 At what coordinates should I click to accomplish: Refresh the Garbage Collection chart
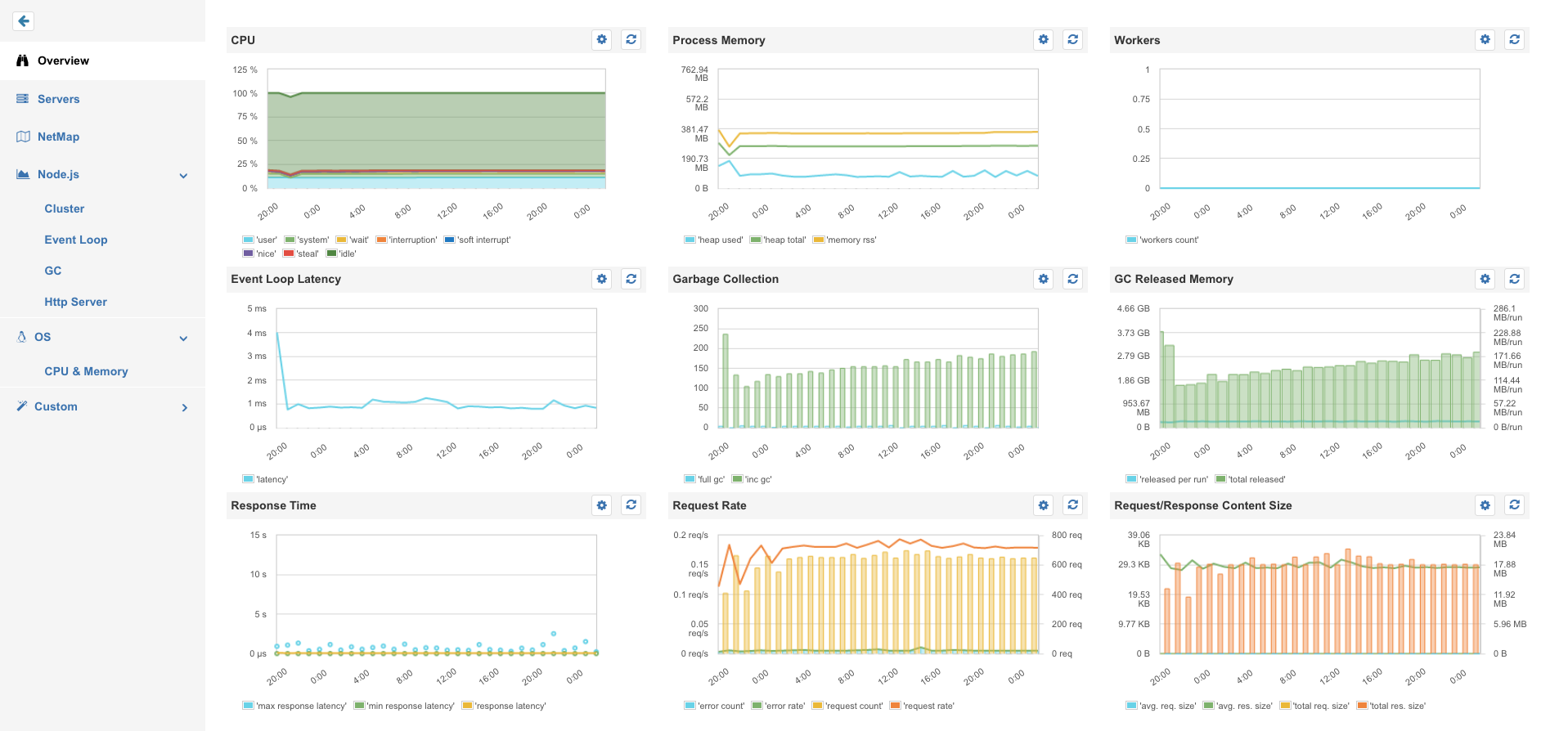point(1073,279)
